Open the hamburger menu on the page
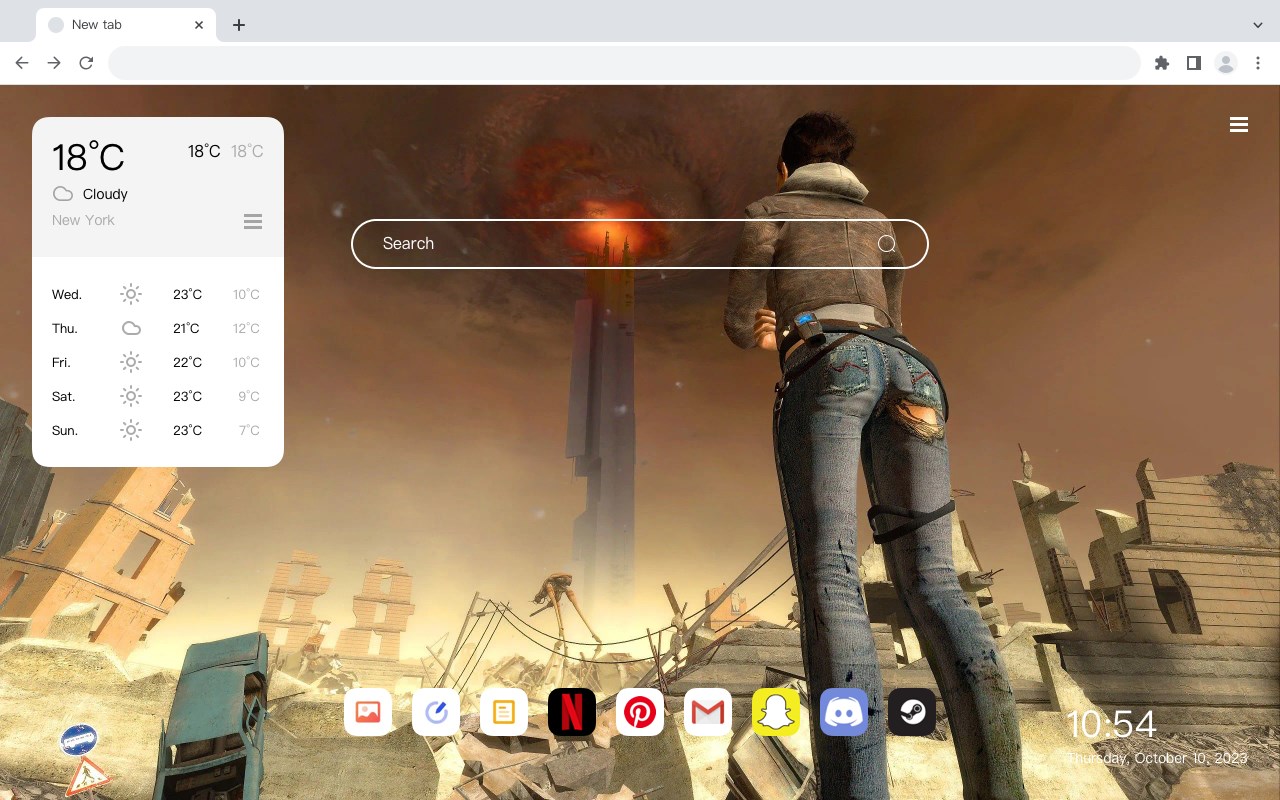This screenshot has height=800, width=1280. pos(1239,125)
